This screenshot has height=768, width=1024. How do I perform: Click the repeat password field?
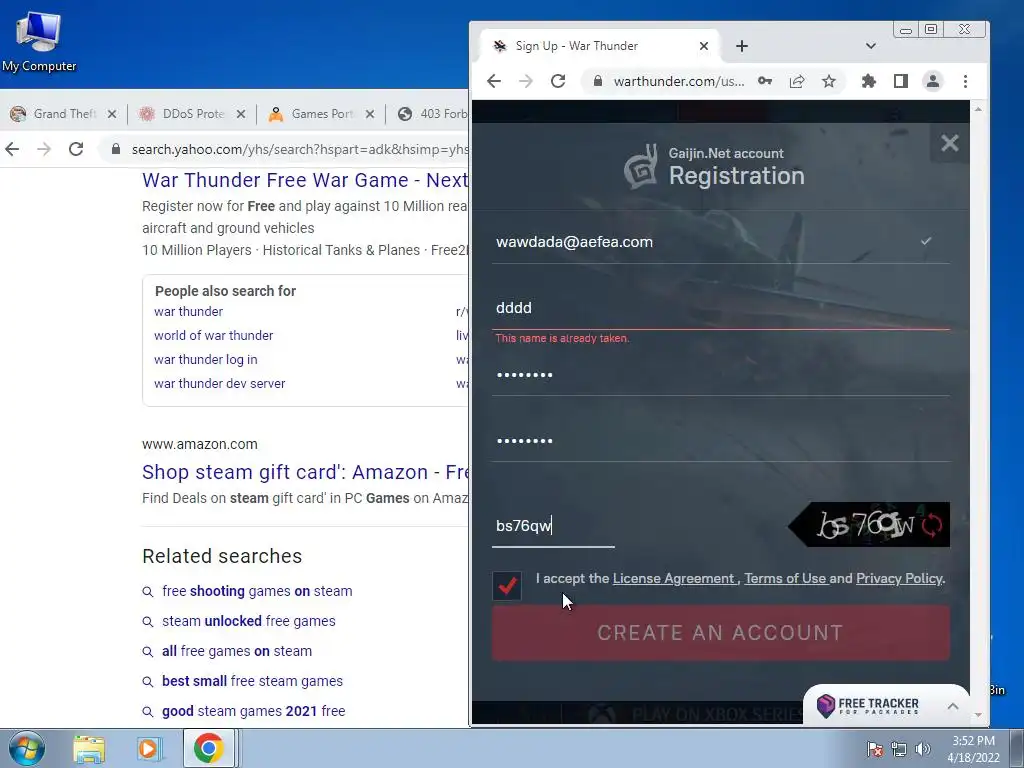pyautogui.click(x=720, y=440)
